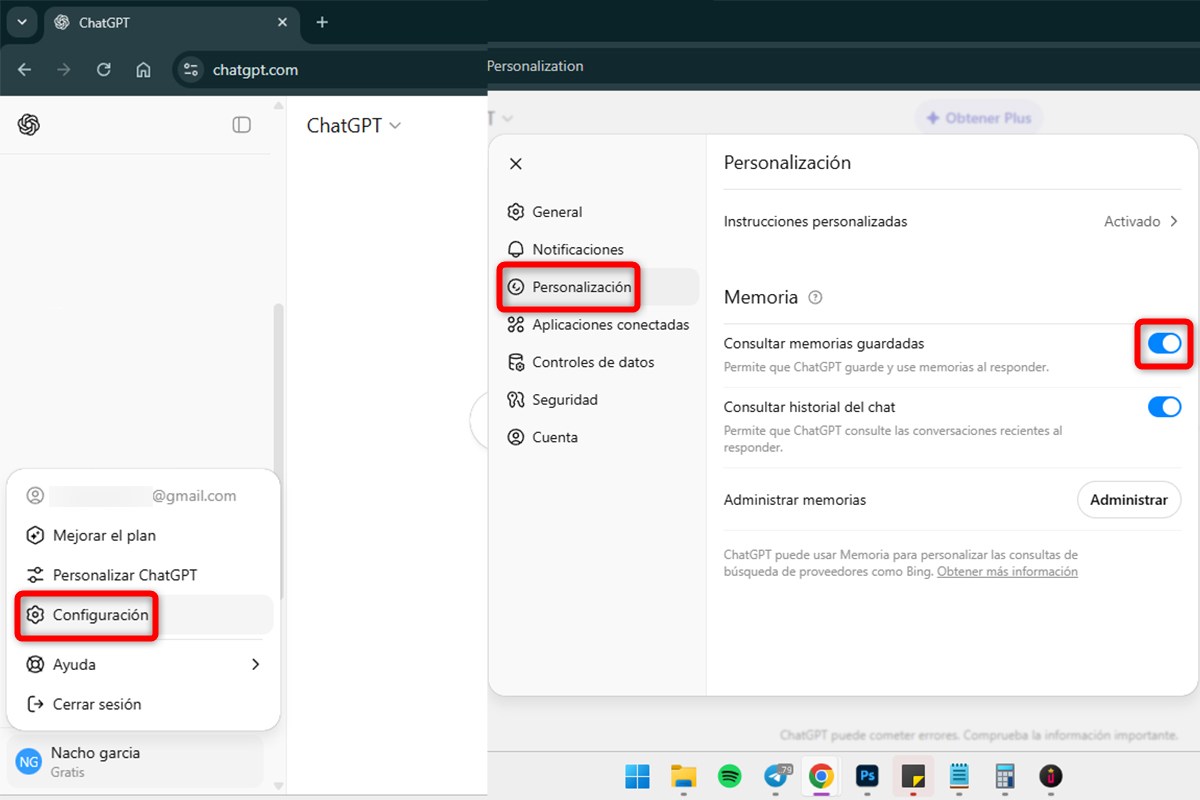
Task: Click the ChatGPT logo icon in sidebar
Action: pos(29,125)
